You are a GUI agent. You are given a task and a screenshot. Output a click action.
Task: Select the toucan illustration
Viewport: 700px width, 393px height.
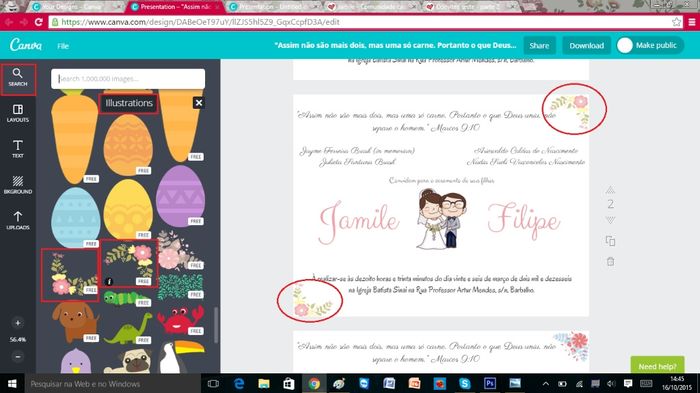click(182, 356)
